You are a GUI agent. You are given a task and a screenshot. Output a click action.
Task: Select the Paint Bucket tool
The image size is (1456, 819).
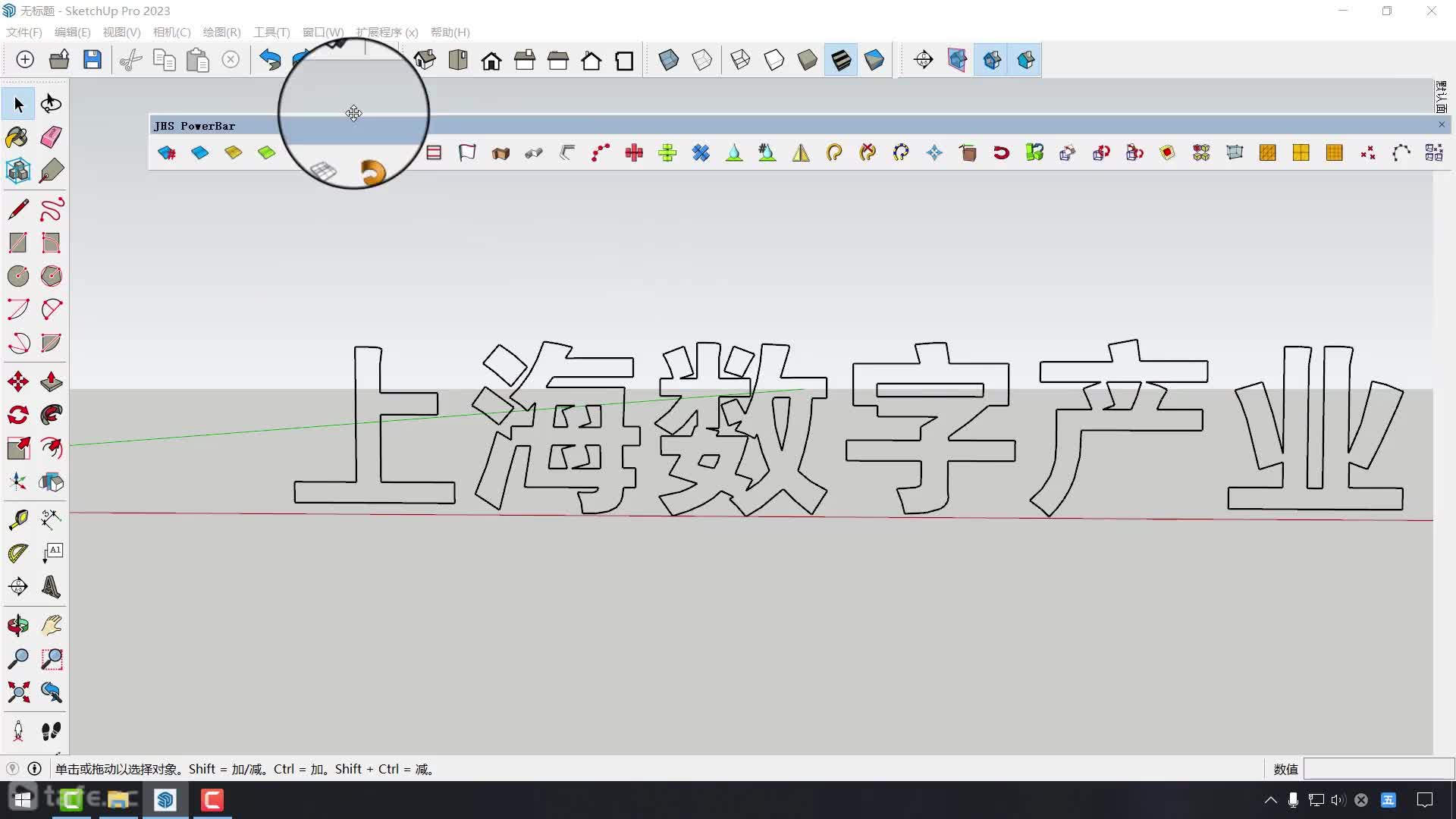(17, 137)
